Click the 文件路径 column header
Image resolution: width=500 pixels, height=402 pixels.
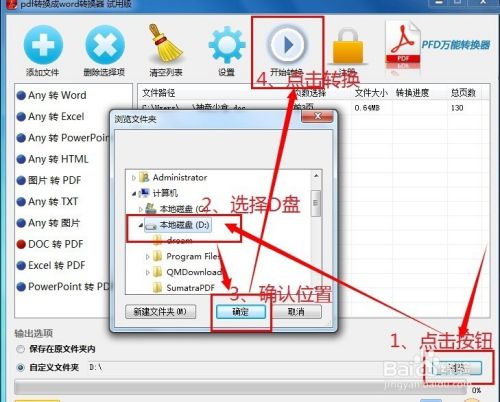point(159,93)
